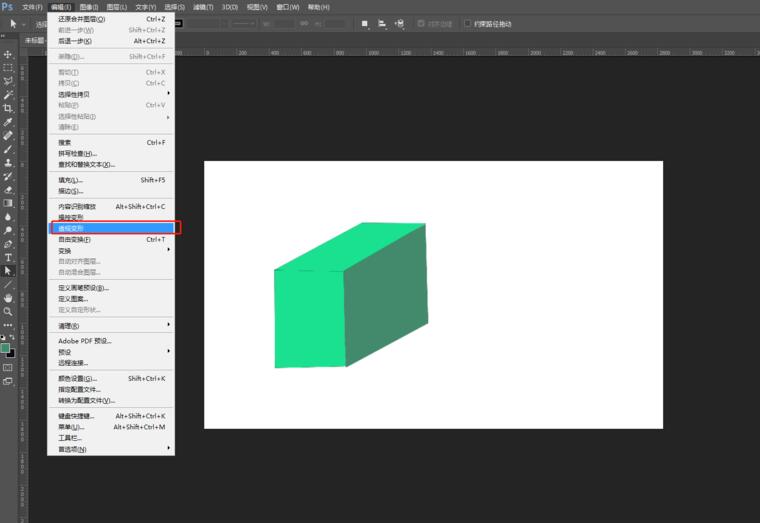The image size is (760, 523).
Task: Select the Magic Wand tool
Action: (8, 94)
